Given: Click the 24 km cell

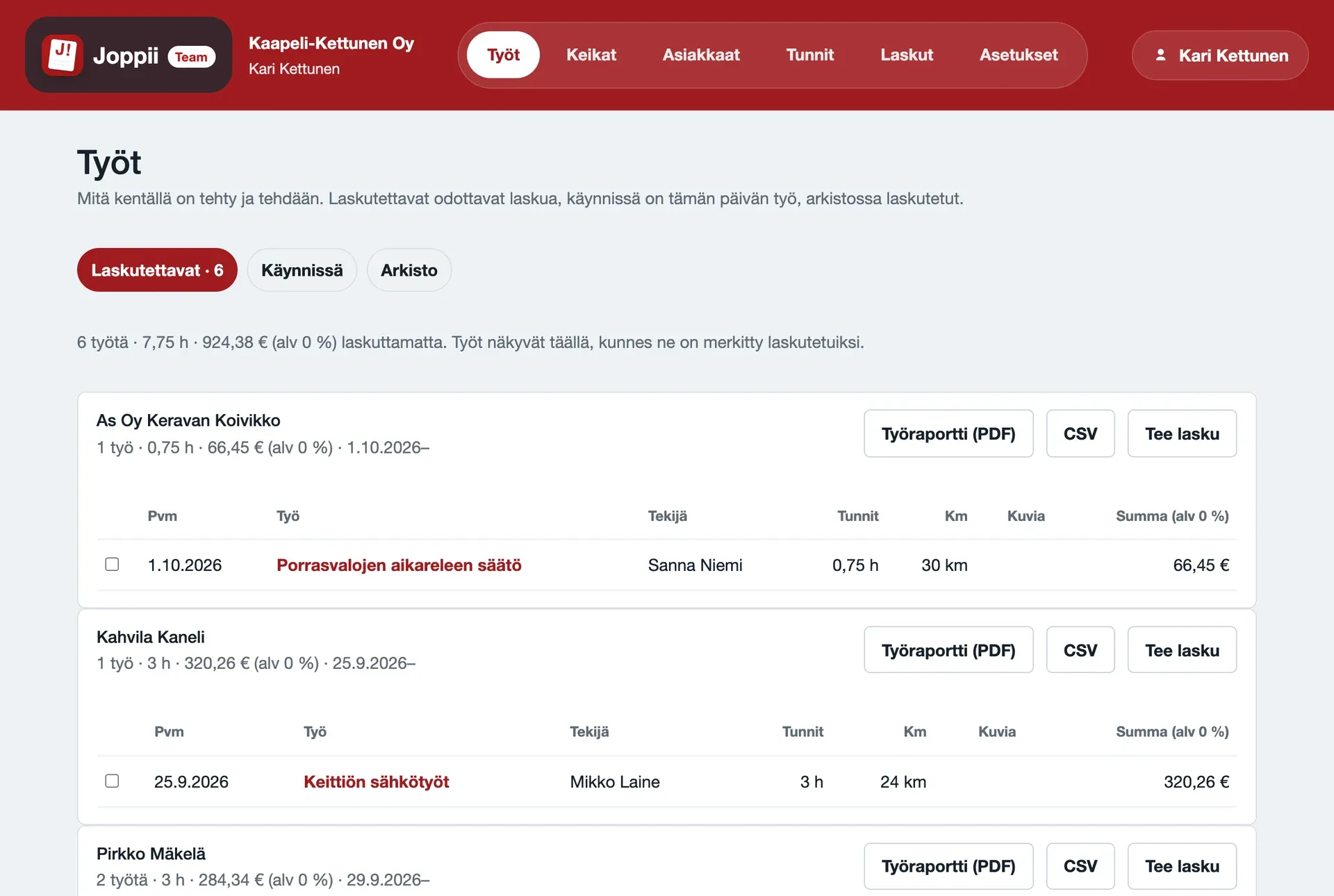Looking at the screenshot, I should 903,781.
